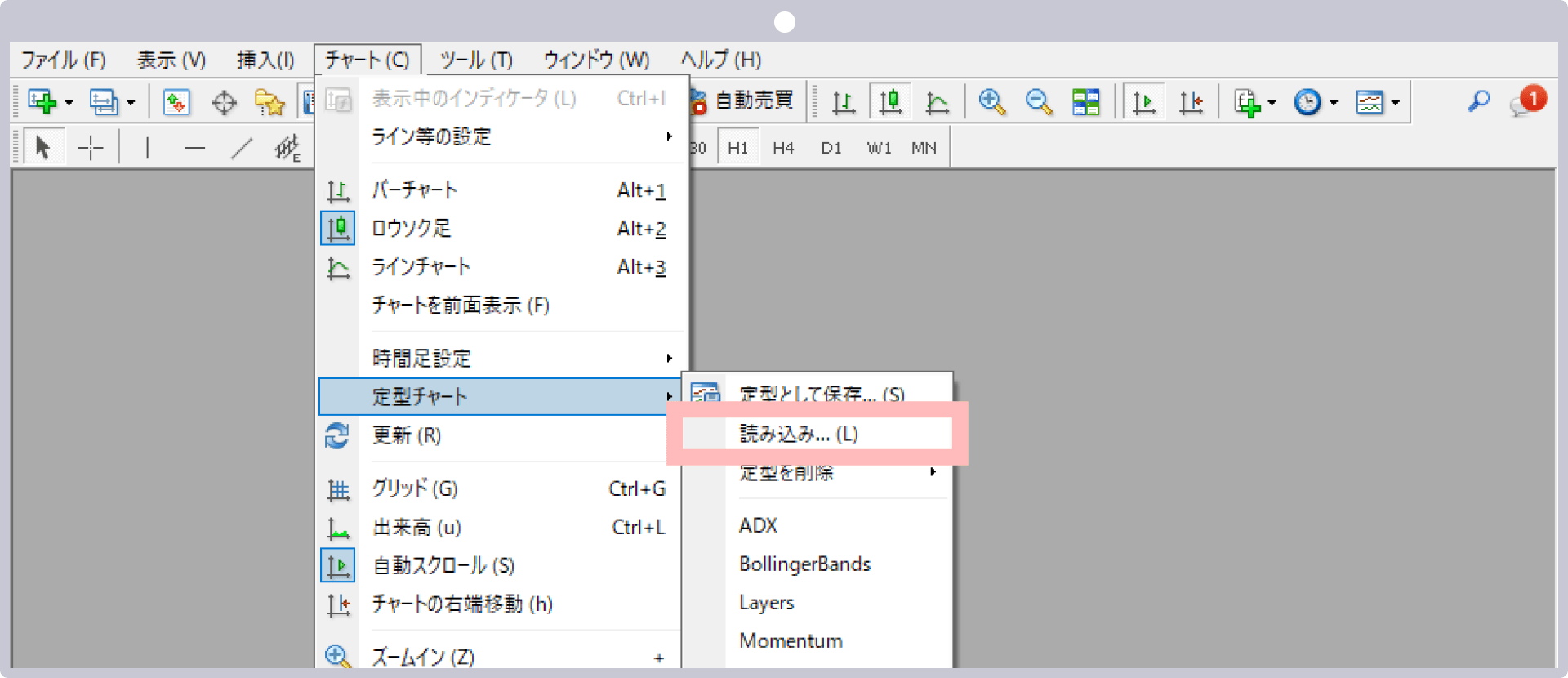Click the tile windows toolbar icon
This screenshot has width=1568, height=678.
pos(1085,102)
